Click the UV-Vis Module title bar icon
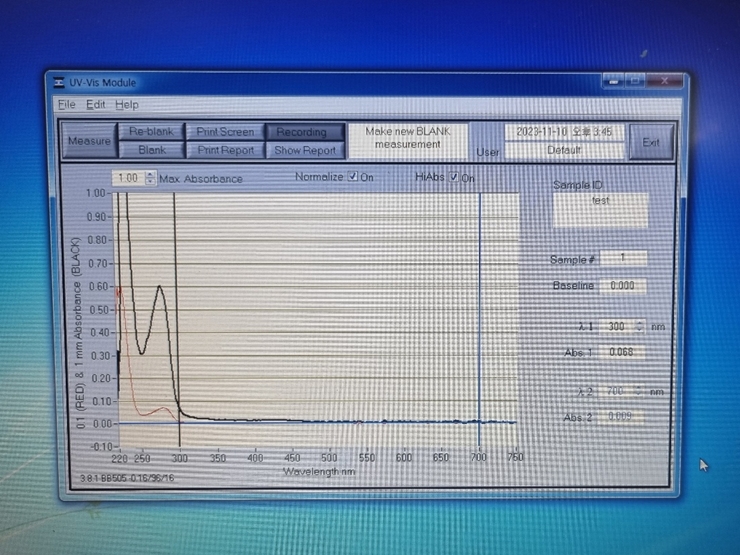The image size is (740, 555). (58, 83)
